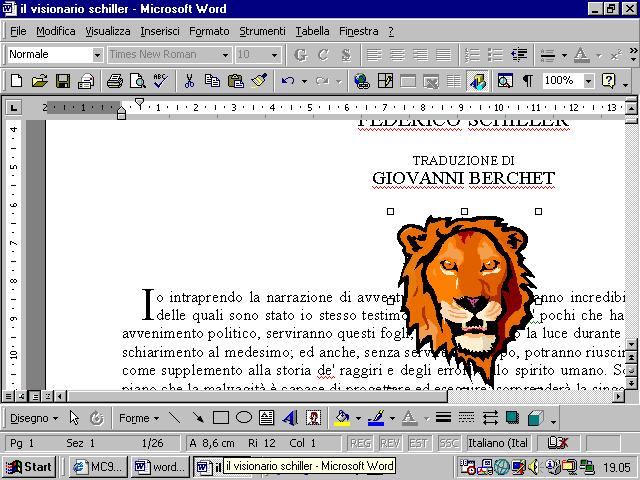Open a file with the folder icon
This screenshot has width=640, height=480.
coord(40,81)
